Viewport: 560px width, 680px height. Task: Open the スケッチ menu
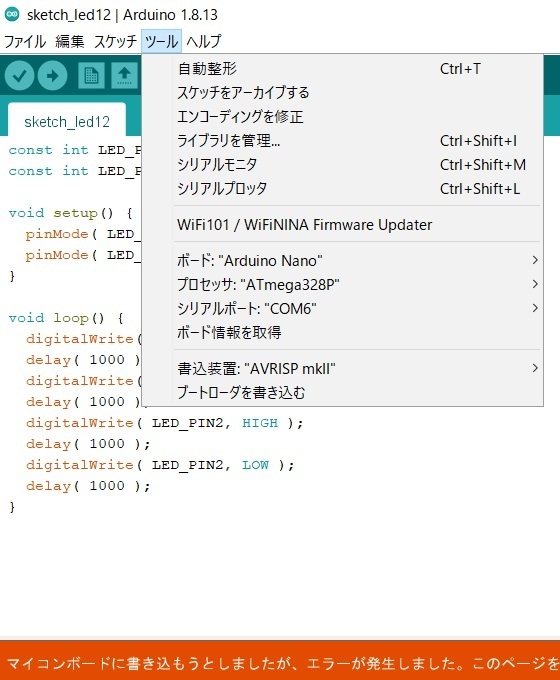115,42
